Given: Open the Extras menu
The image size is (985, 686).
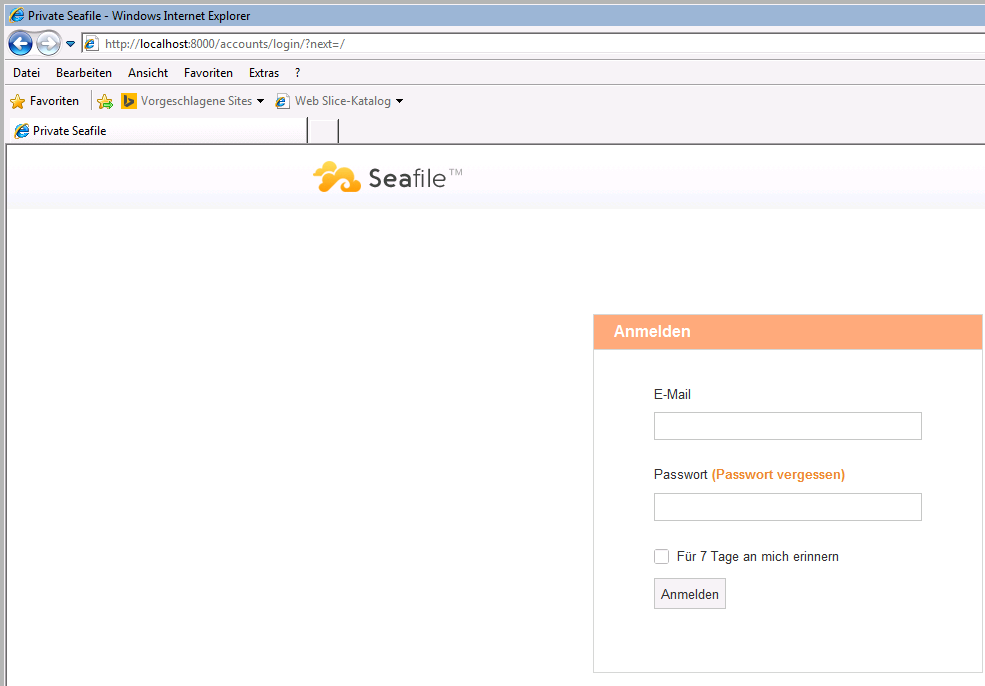Looking at the screenshot, I should point(264,73).
